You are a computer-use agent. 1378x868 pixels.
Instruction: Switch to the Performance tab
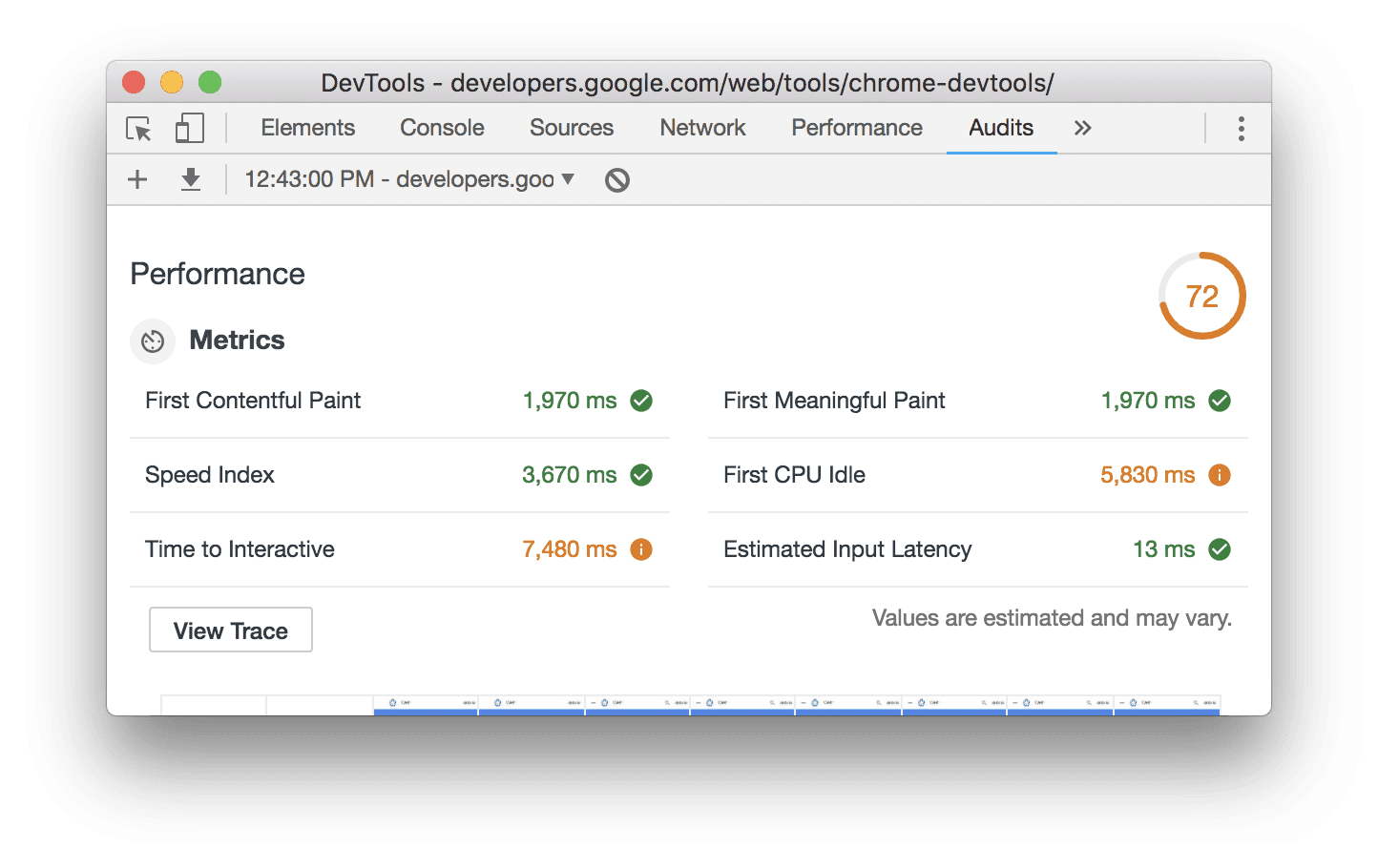point(856,127)
